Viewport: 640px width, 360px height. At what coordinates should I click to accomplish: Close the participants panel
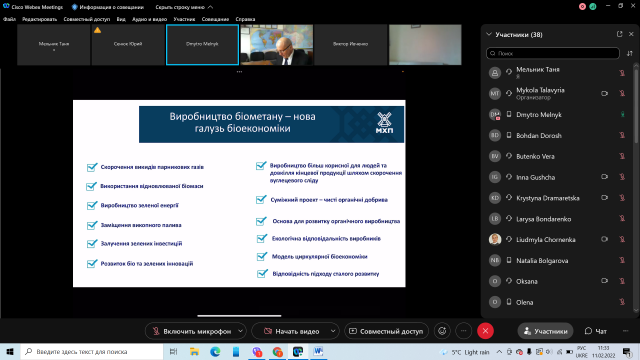pyautogui.click(x=631, y=34)
